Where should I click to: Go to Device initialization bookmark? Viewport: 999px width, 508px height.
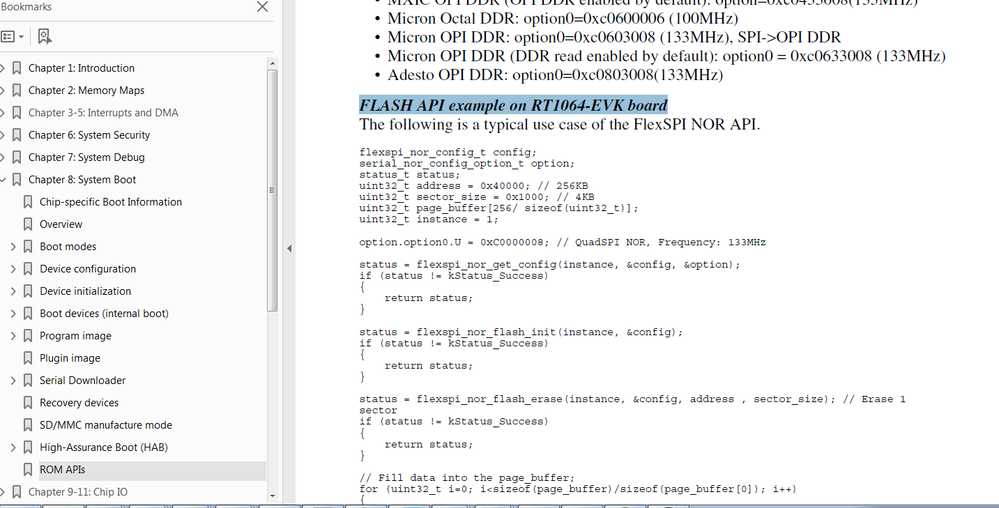tap(85, 291)
